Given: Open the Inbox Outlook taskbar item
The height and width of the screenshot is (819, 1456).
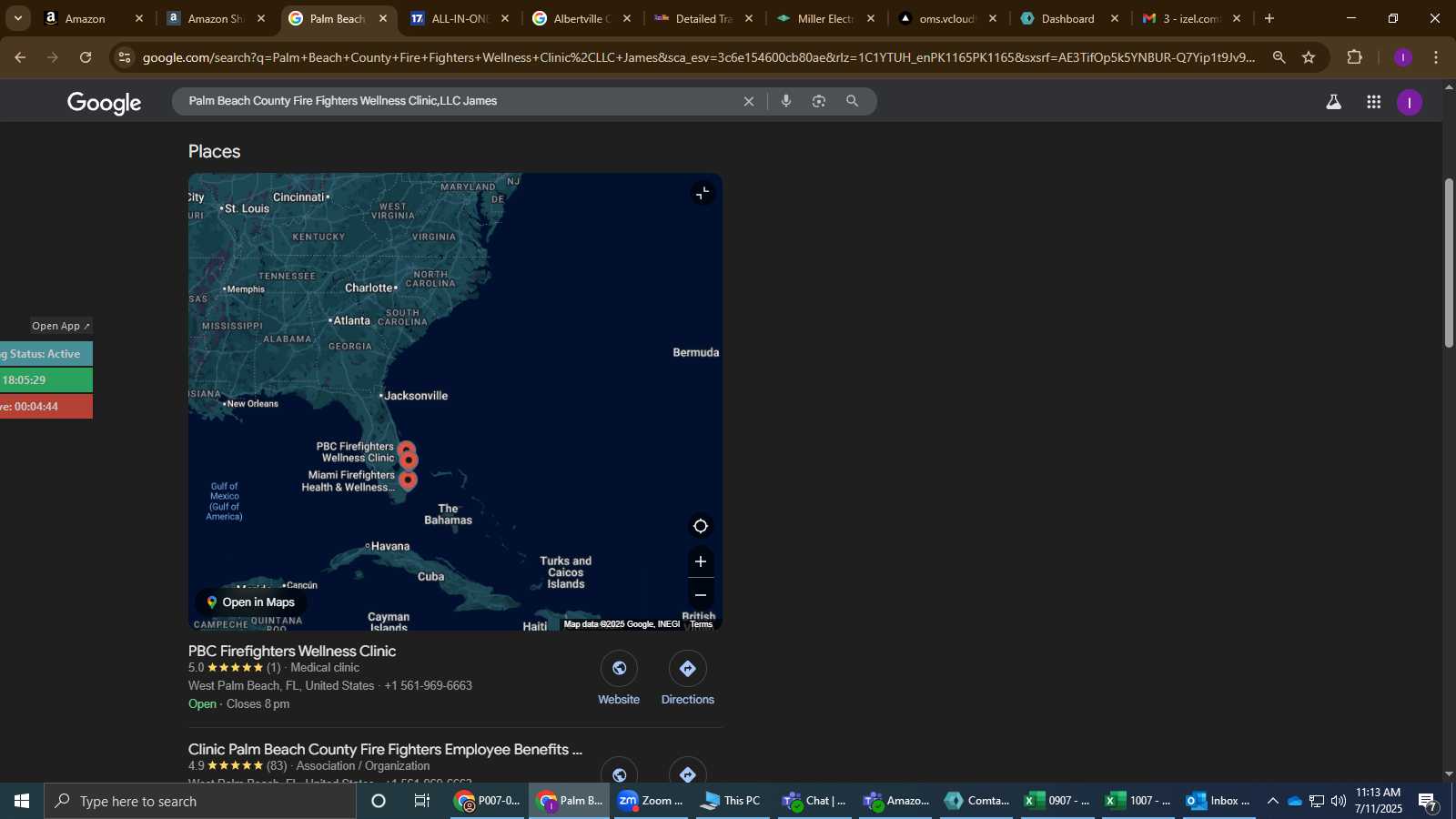Looking at the screenshot, I should (1218, 801).
